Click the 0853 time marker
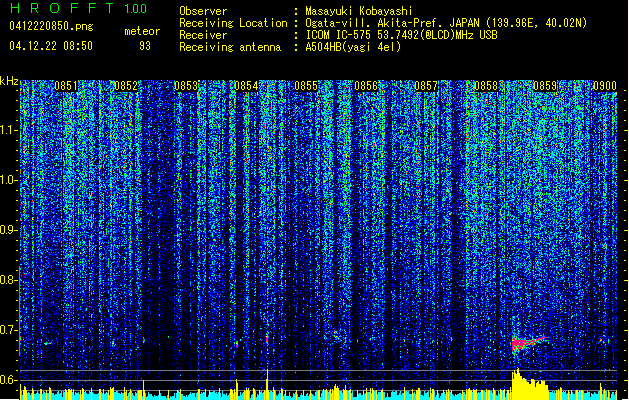 pyautogui.click(x=186, y=86)
